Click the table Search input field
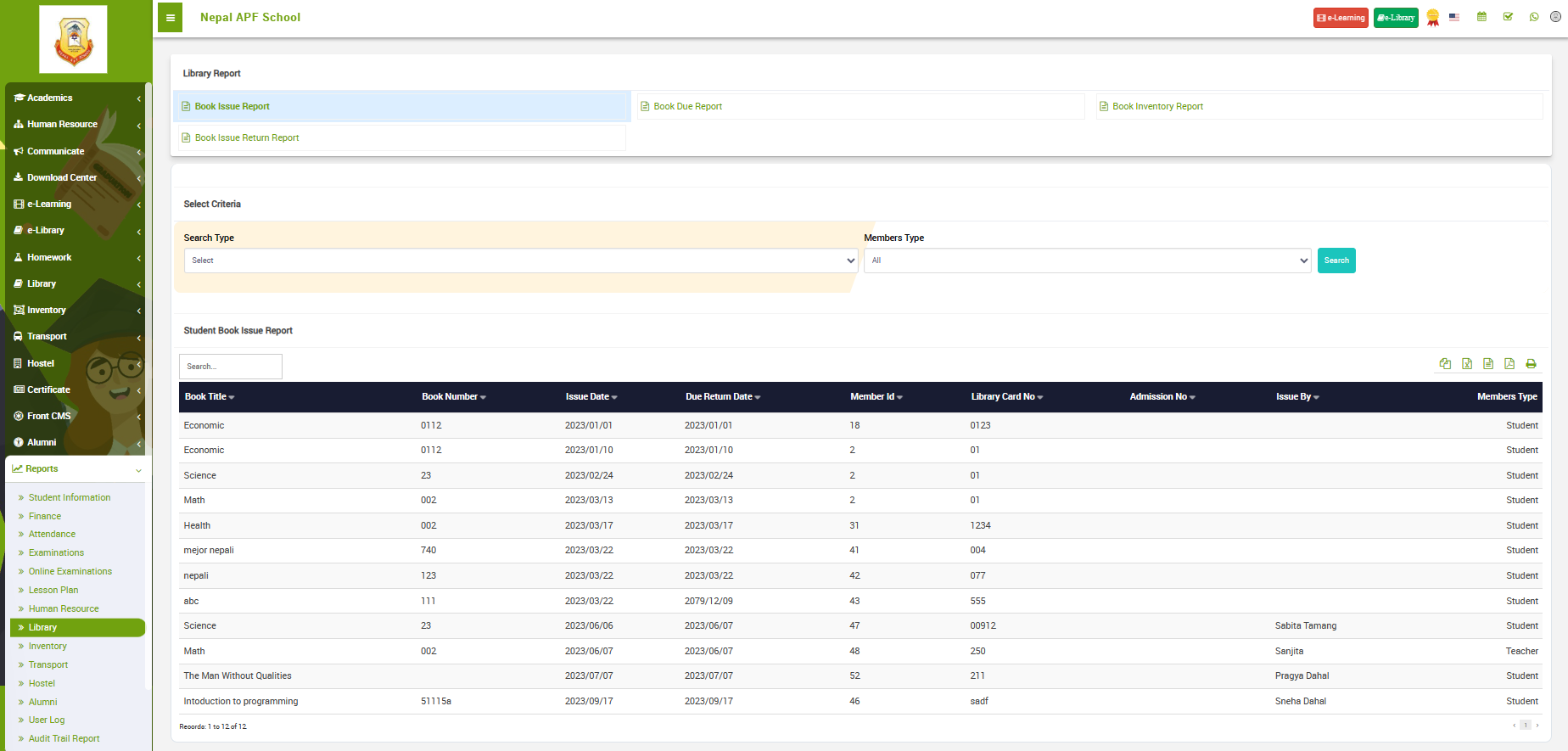This screenshot has width=1568, height=751. pyautogui.click(x=231, y=367)
